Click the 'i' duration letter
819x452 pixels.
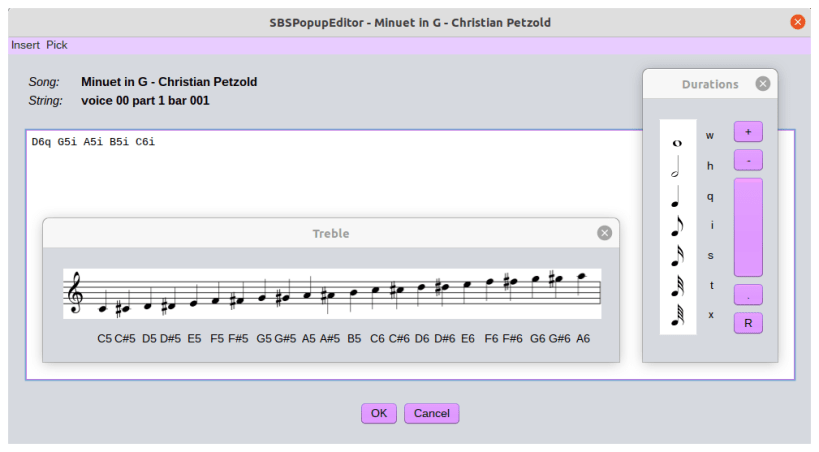pos(711,225)
